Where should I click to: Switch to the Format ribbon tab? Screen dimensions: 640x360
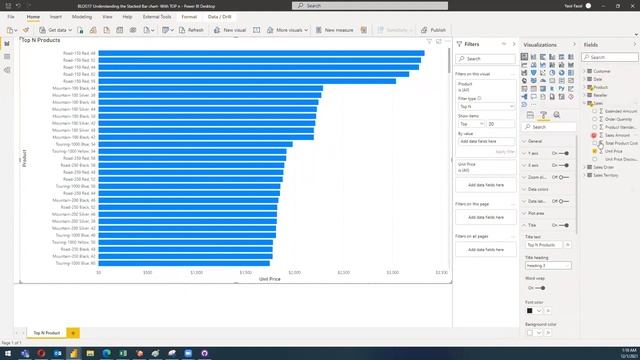point(189,17)
